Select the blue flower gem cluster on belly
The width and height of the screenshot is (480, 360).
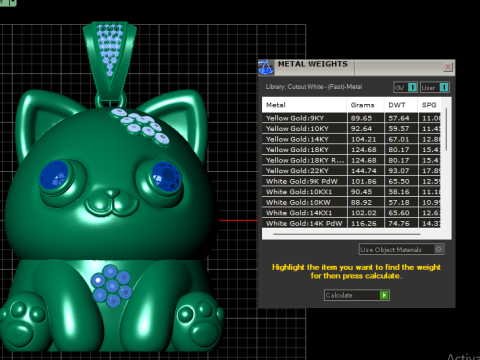tap(111, 285)
